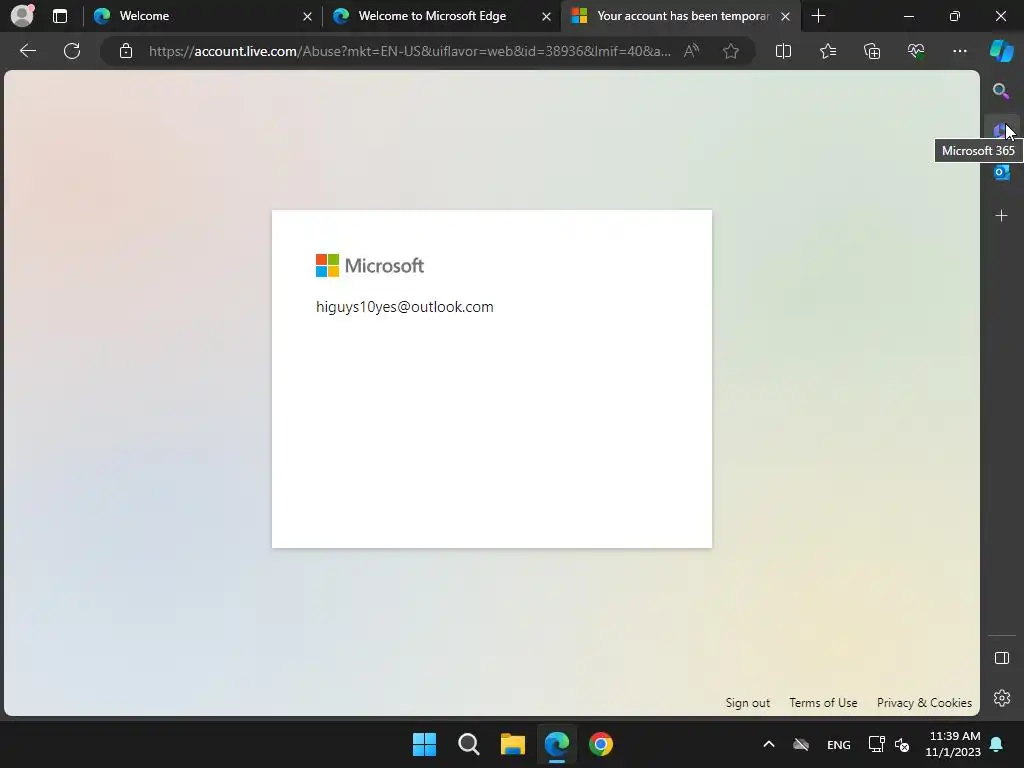Open notifications bell icon
This screenshot has height=768, width=1024.
coord(997,744)
